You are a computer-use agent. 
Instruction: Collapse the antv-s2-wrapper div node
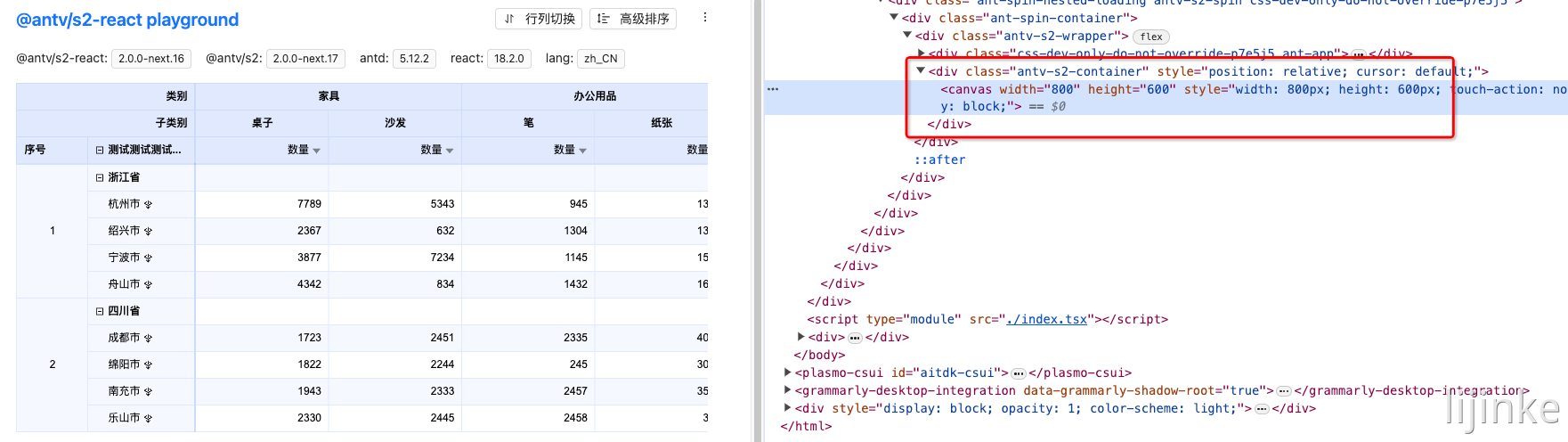pos(907,35)
